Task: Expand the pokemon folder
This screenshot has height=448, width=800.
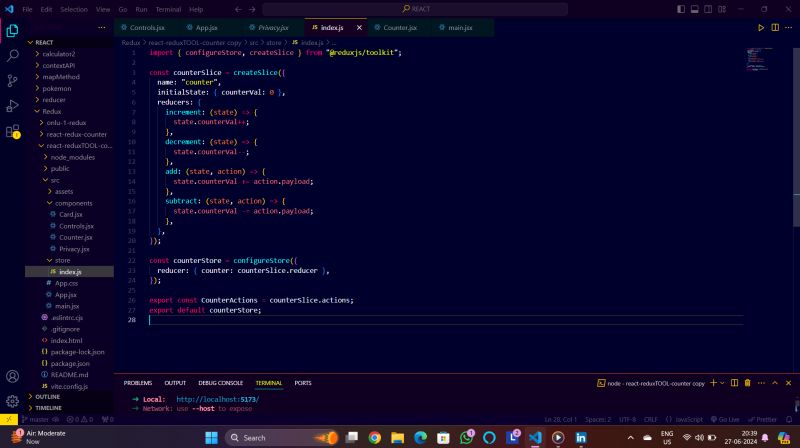Action: pyautogui.click(x=56, y=88)
